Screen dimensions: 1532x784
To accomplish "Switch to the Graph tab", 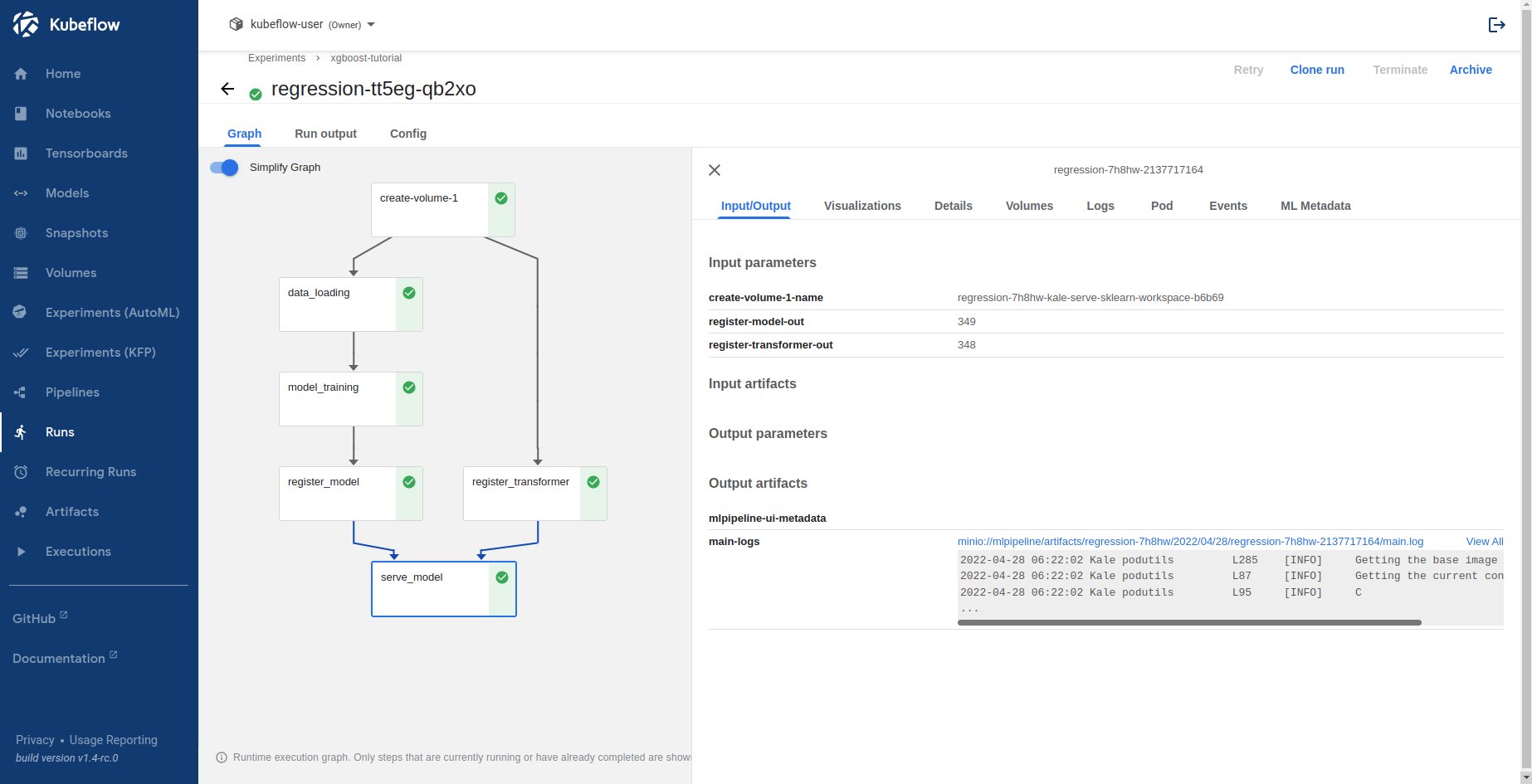I will (x=245, y=134).
